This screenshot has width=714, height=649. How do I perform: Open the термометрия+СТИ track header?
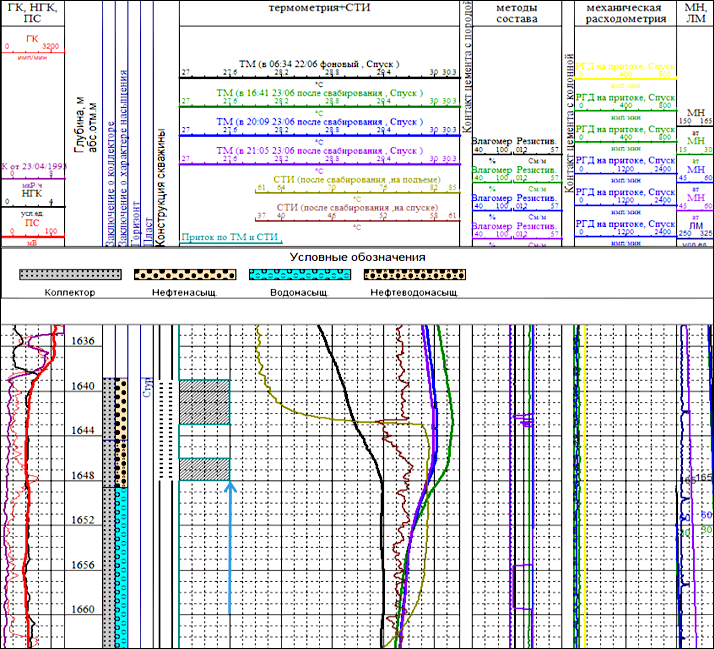click(x=318, y=8)
